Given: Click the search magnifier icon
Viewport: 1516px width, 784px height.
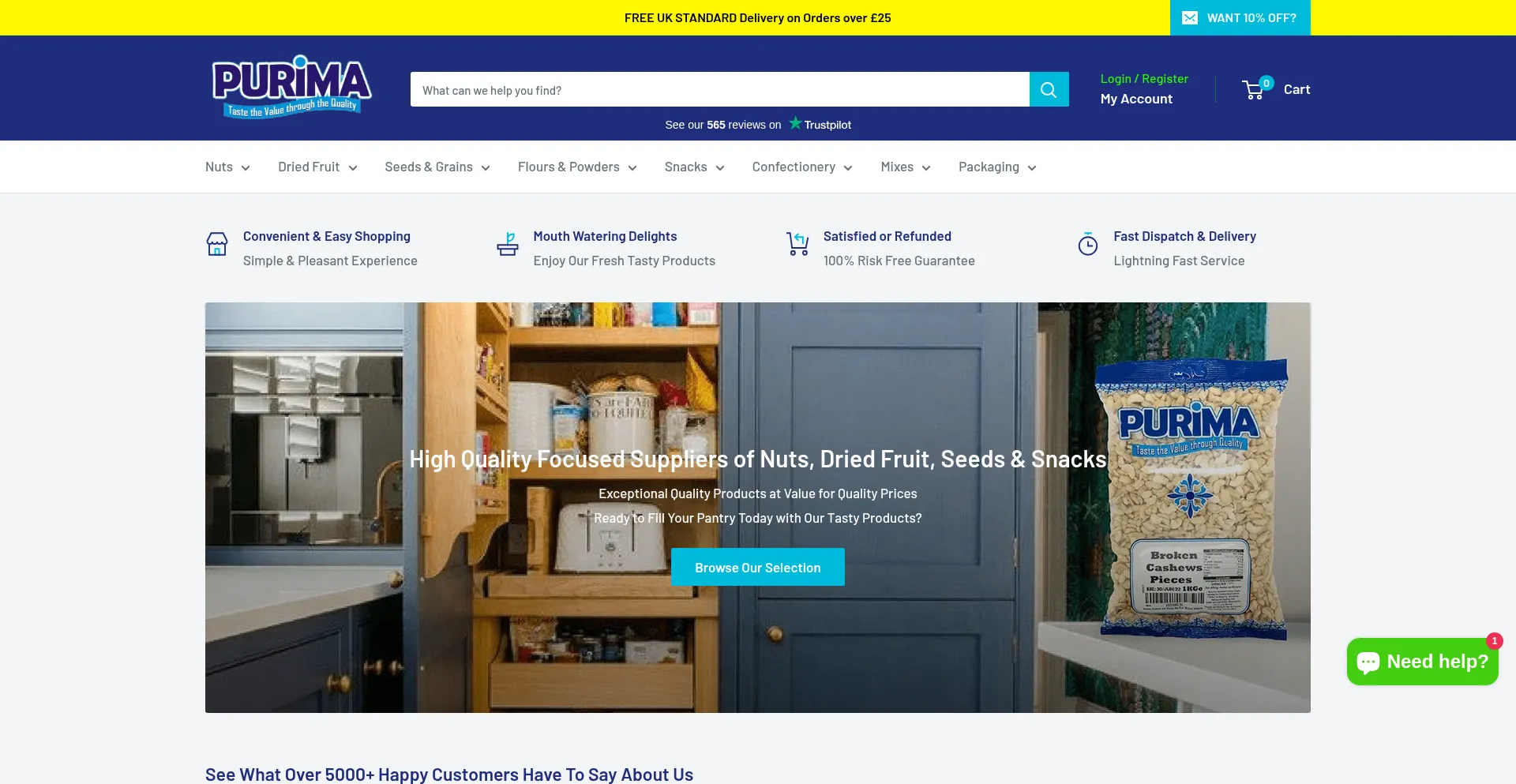Looking at the screenshot, I should (x=1049, y=89).
